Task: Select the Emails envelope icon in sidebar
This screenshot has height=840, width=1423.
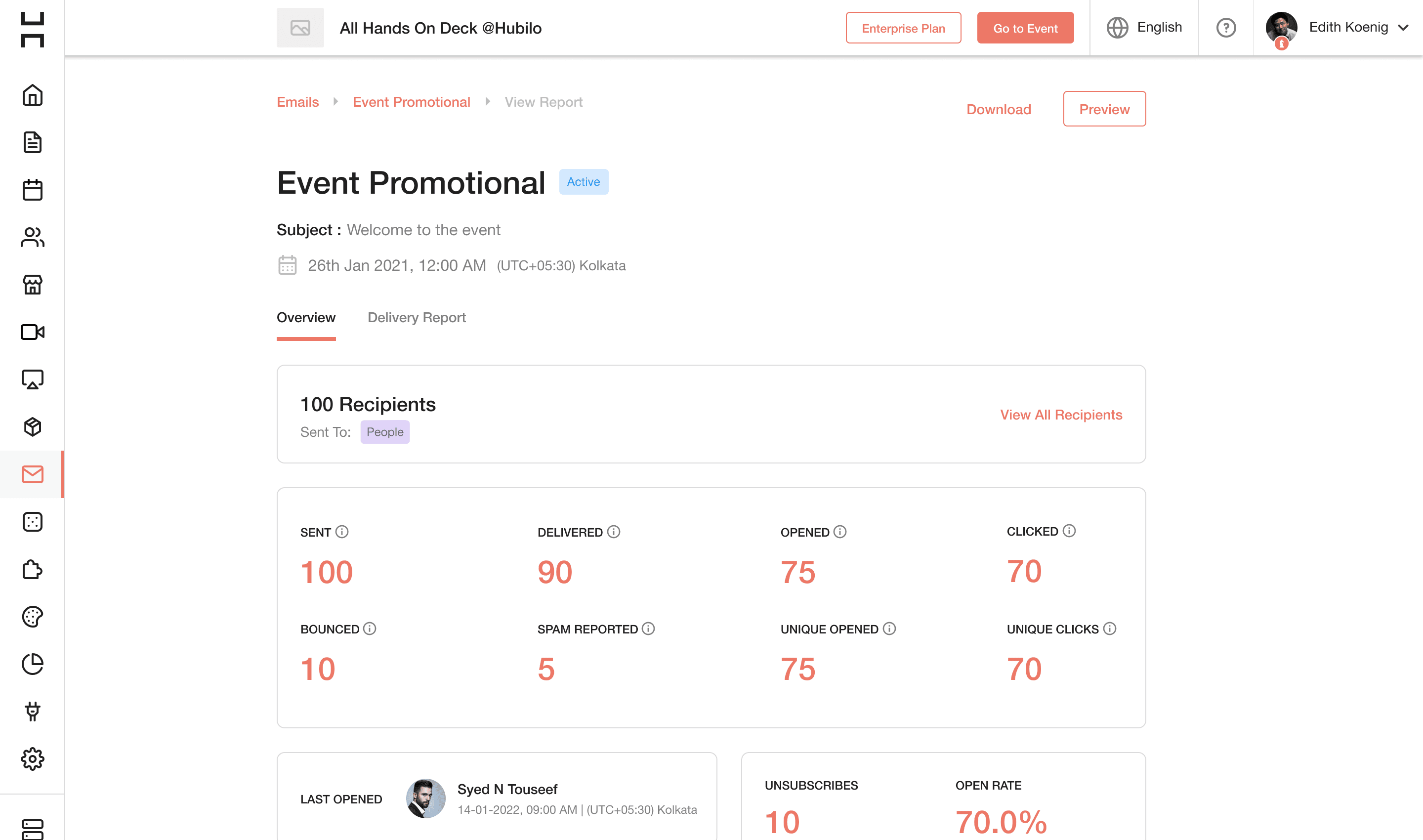Action: coord(32,474)
